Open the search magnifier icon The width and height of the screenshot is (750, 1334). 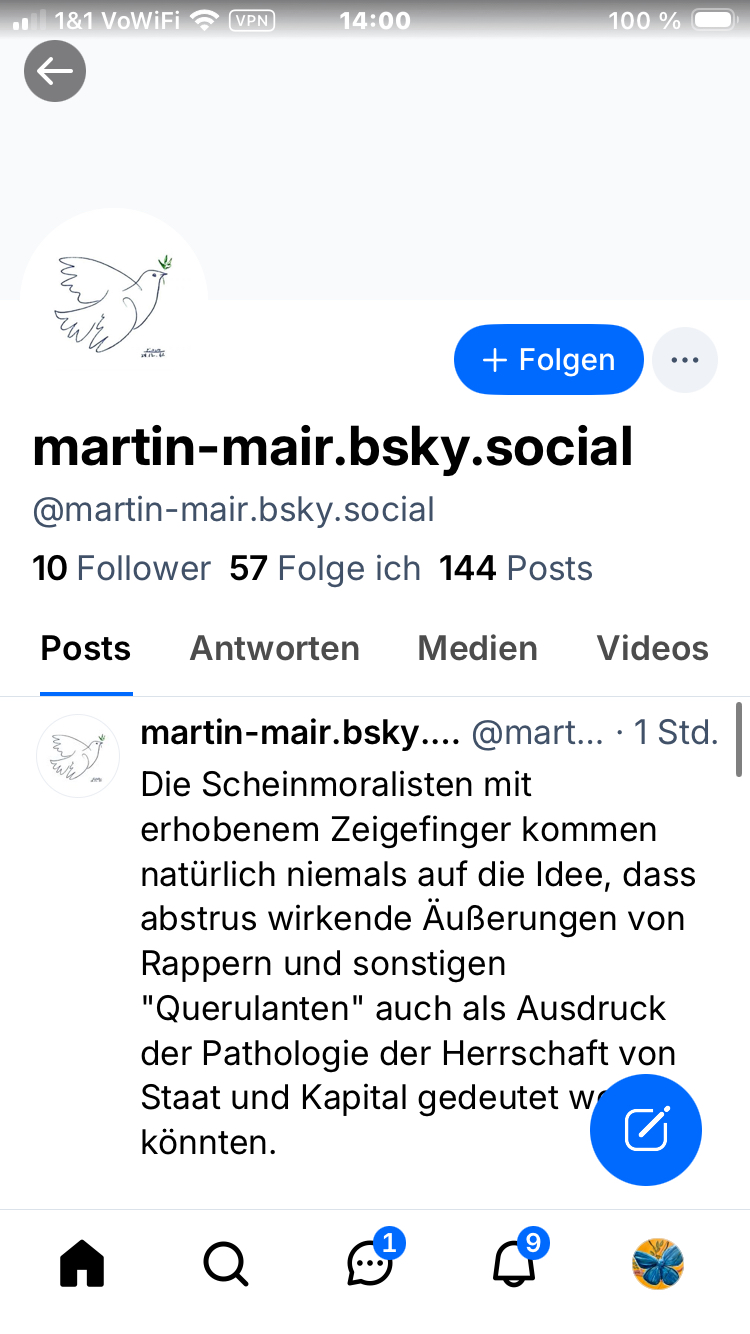pos(226,1266)
